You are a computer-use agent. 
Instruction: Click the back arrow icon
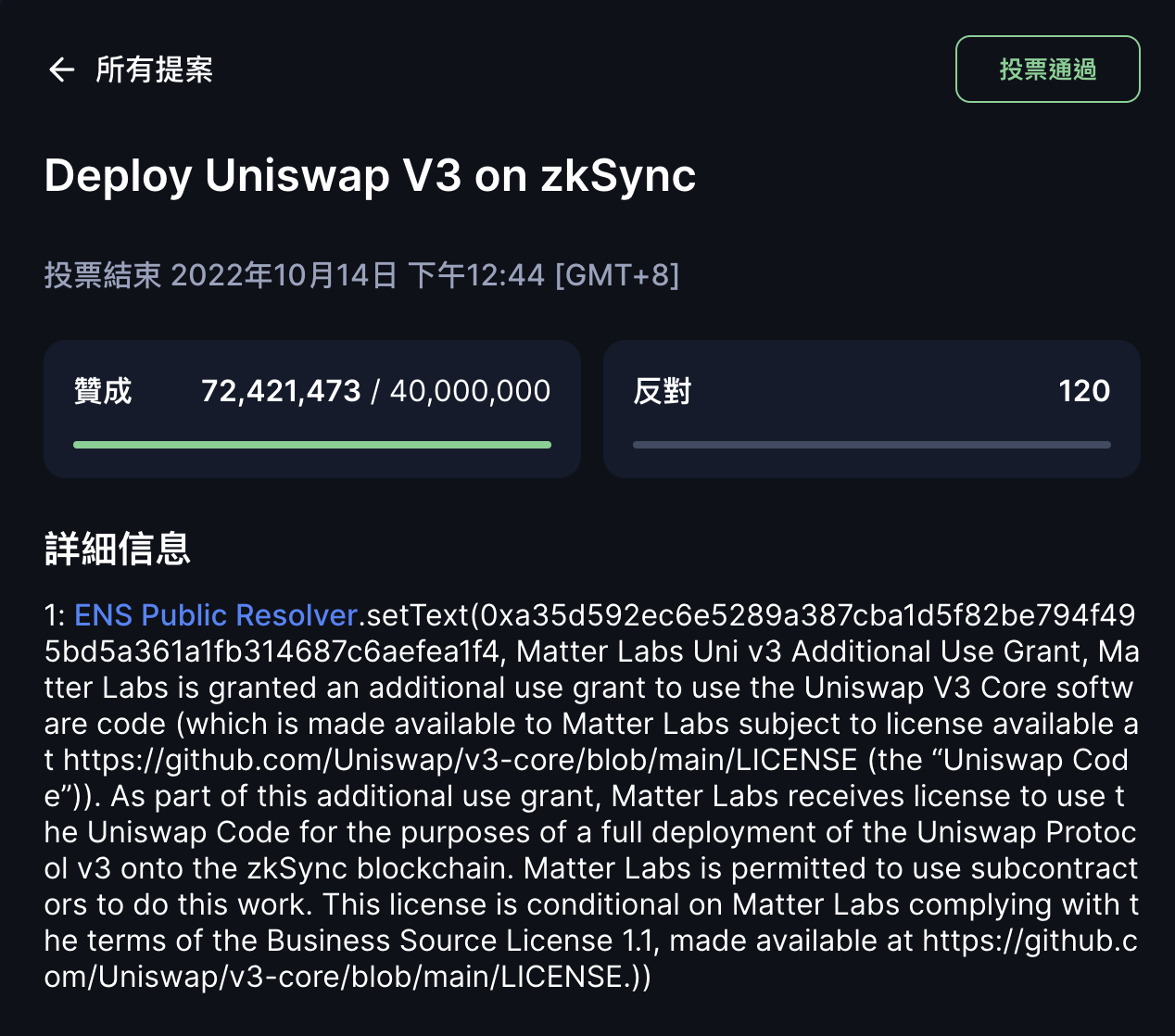tap(61, 69)
